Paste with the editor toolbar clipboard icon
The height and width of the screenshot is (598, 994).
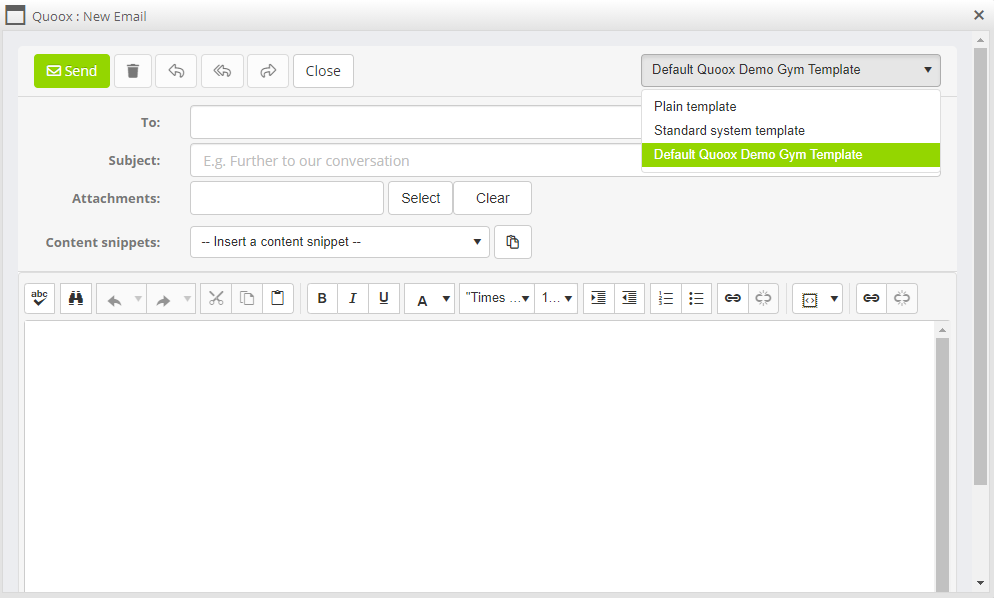(x=278, y=298)
